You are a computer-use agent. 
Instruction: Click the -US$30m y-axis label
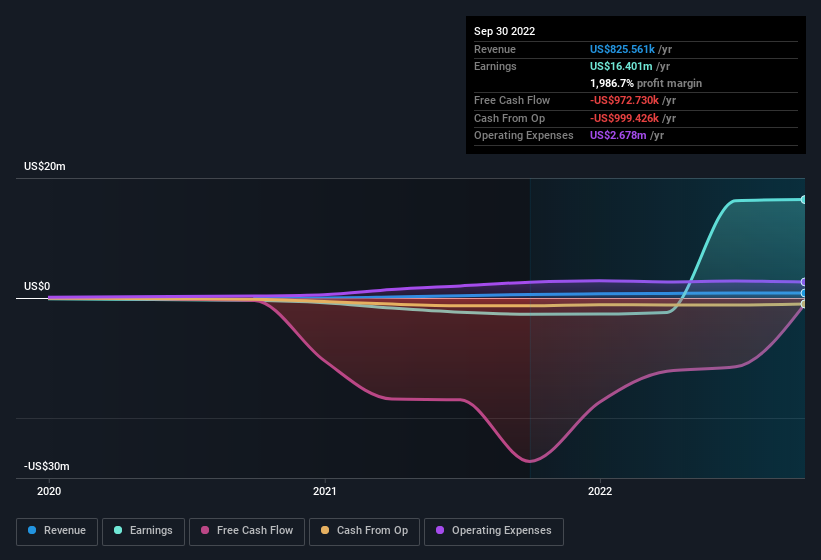47,466
